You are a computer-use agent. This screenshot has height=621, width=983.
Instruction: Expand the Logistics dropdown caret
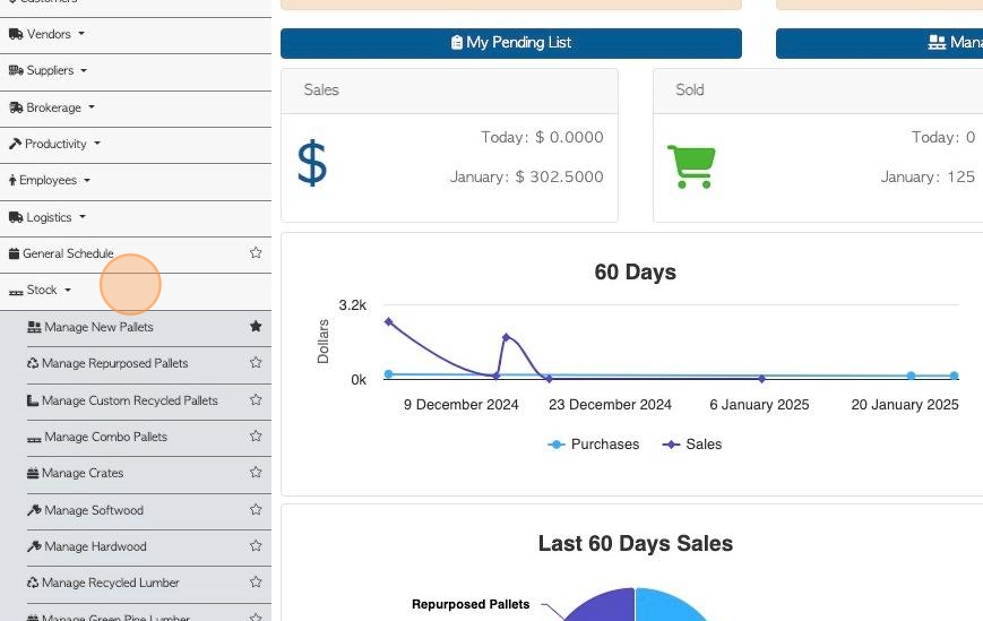tap(82, 217)
